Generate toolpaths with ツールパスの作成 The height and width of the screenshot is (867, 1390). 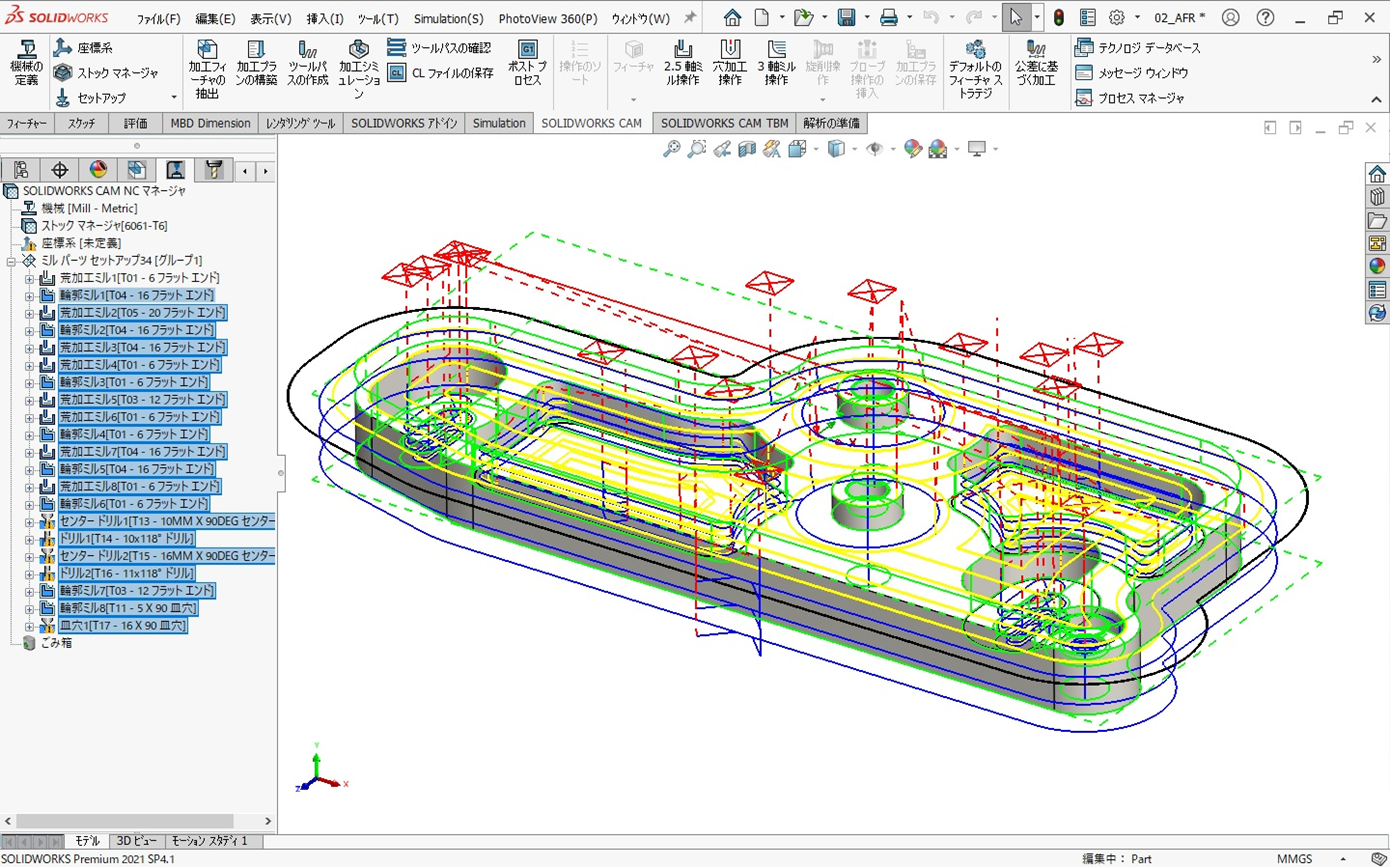click(x=308, y=63)
